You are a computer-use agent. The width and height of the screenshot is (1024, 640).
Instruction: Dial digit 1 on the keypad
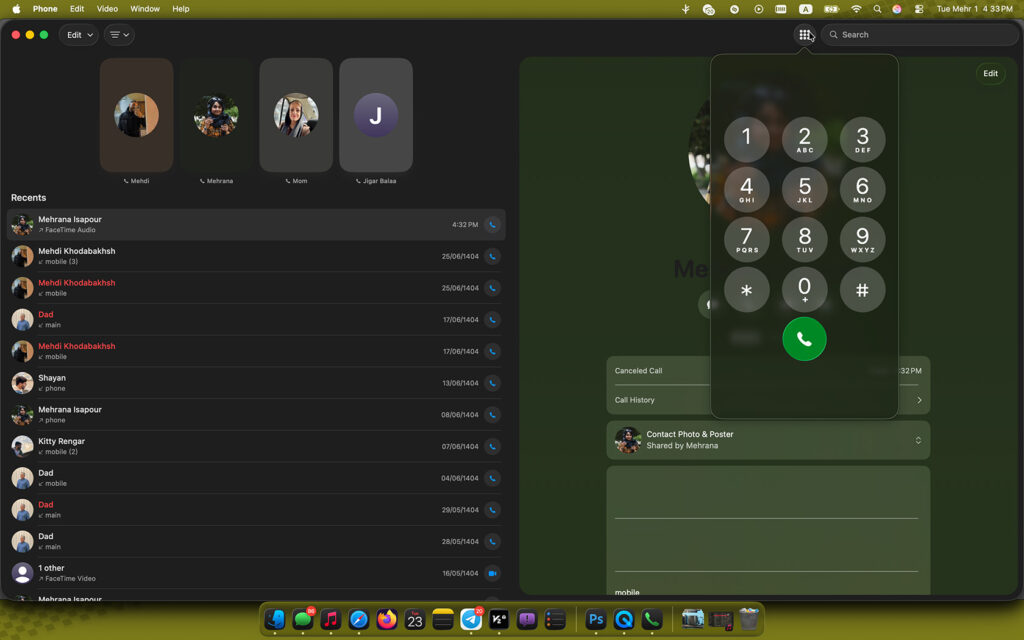click(746, 139)
